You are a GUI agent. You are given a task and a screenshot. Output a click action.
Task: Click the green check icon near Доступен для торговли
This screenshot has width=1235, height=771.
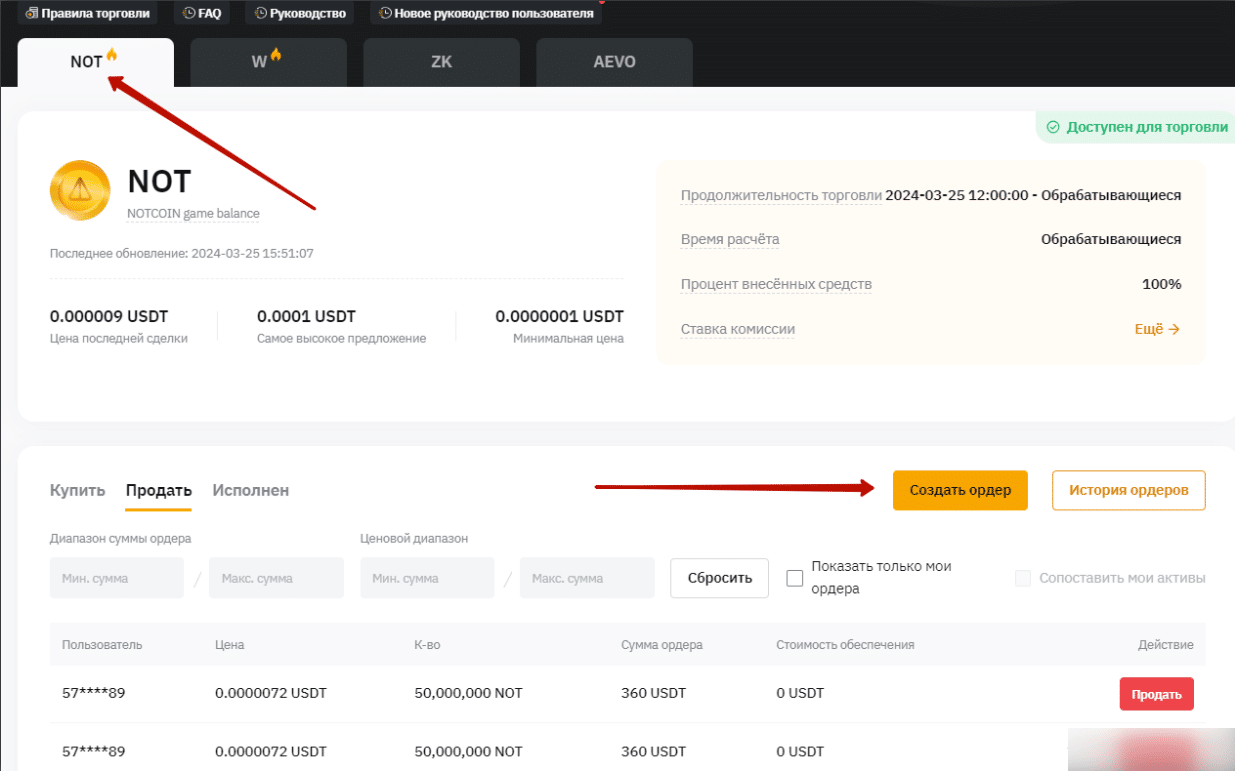coord(1052,127)
